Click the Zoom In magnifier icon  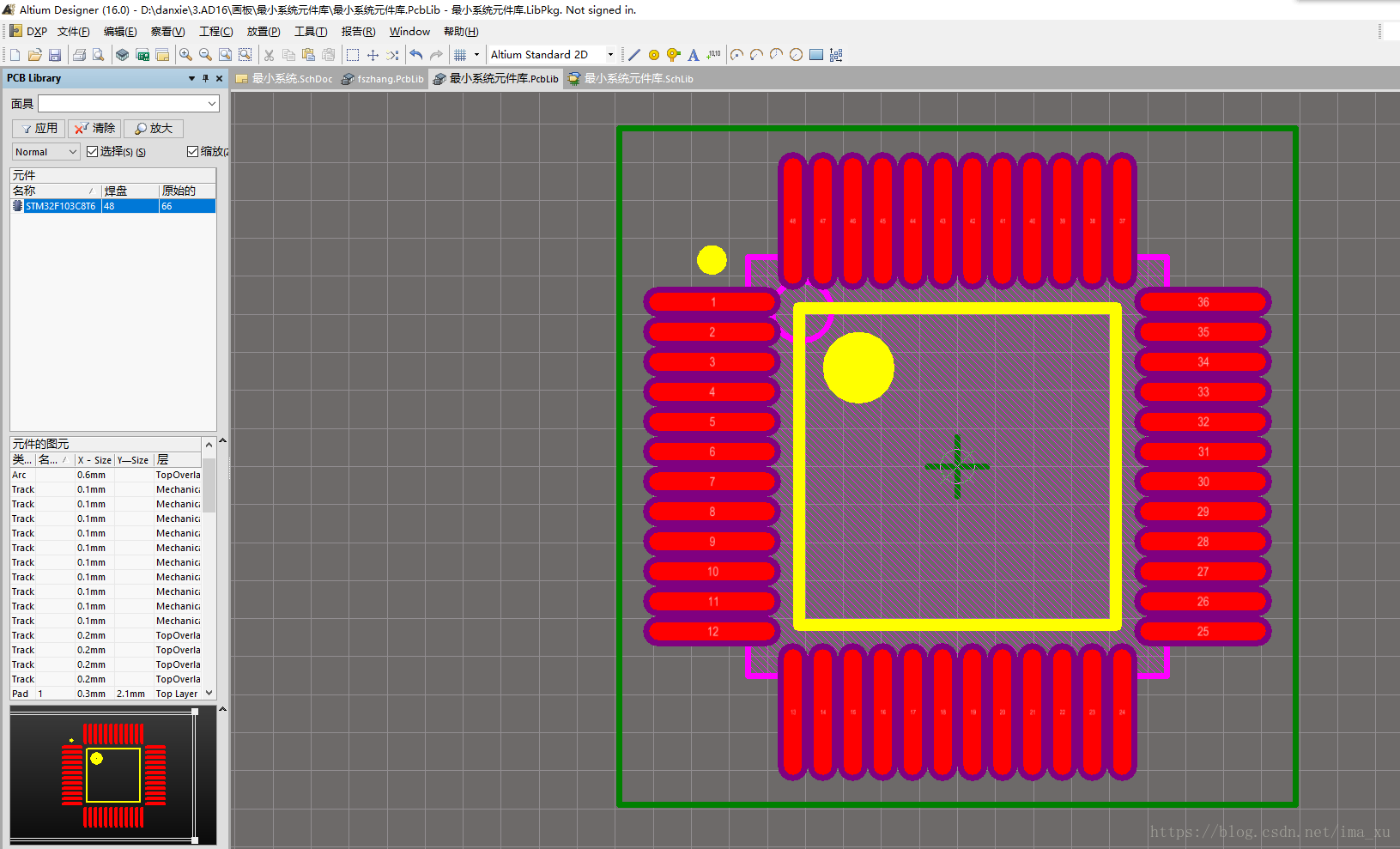click(185, 55)
